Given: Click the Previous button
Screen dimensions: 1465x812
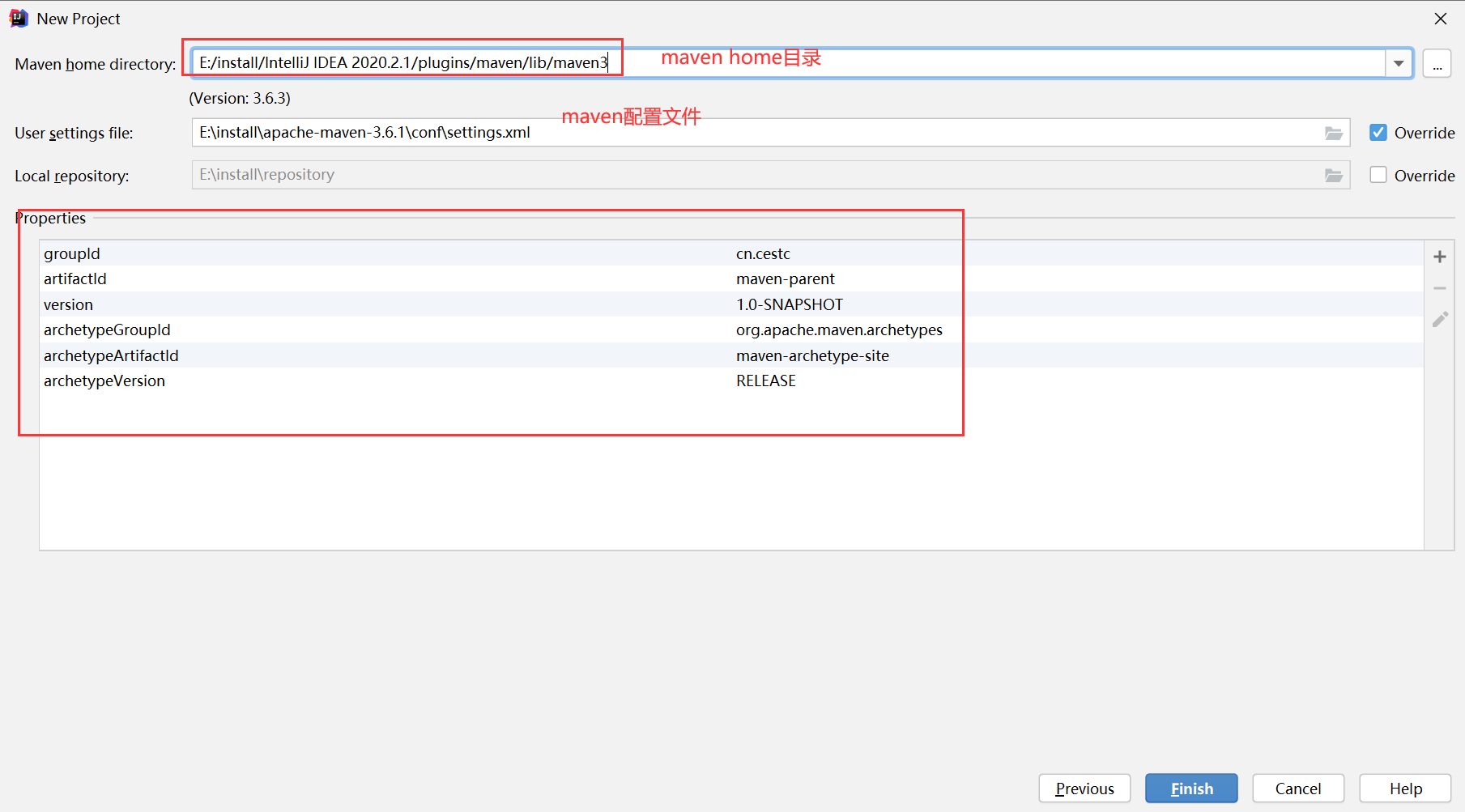Looking at the screenshot, I should pyautogui.click(x=1084, y=789).
